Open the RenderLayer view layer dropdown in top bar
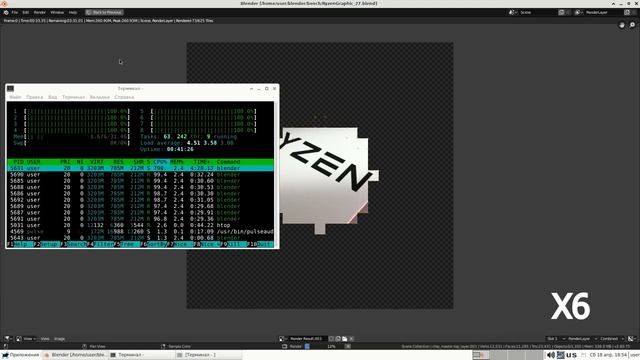 pos(579,12)
